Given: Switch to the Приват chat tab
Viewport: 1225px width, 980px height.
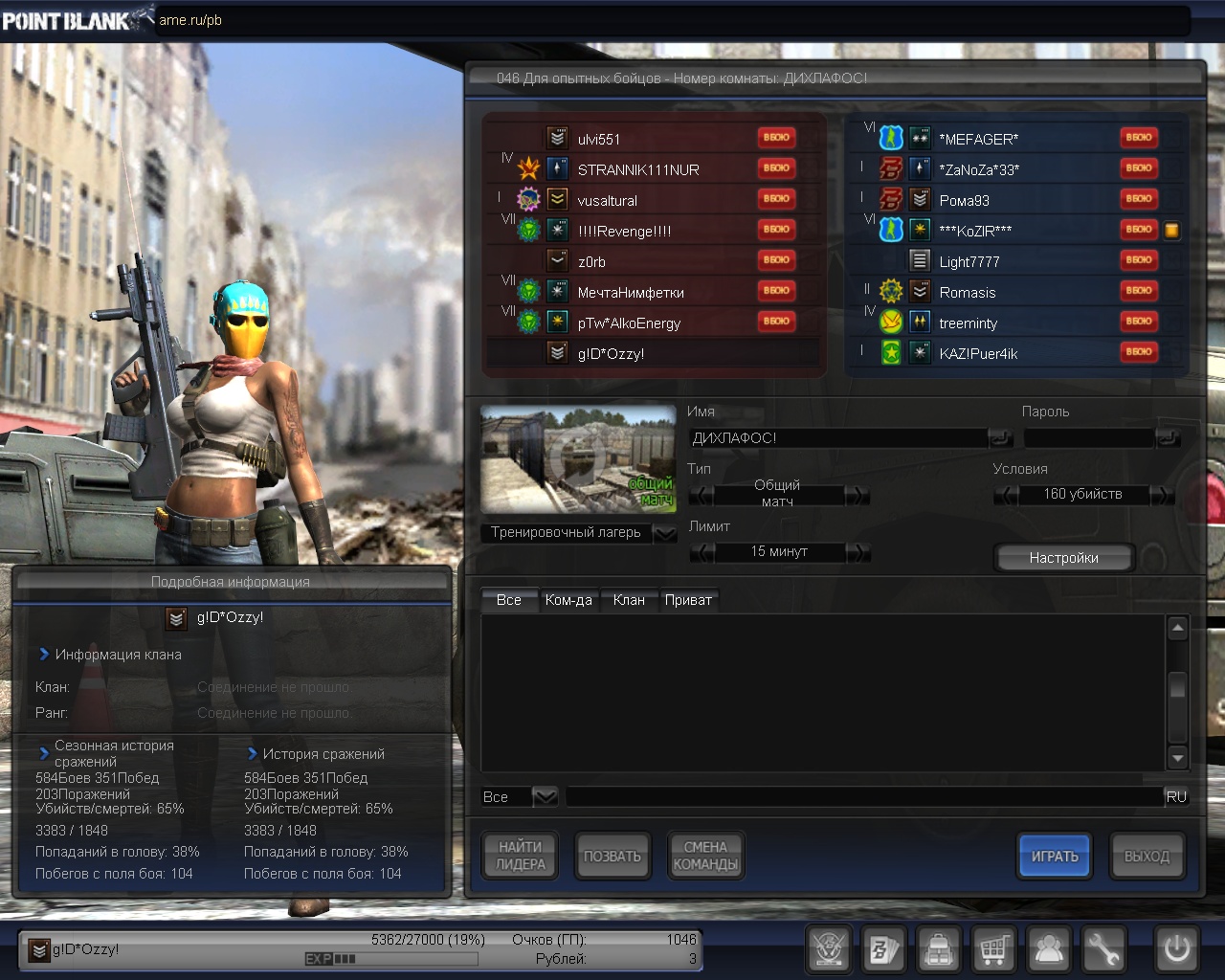Looking at the screenshot, I should [x=688, y=600].
